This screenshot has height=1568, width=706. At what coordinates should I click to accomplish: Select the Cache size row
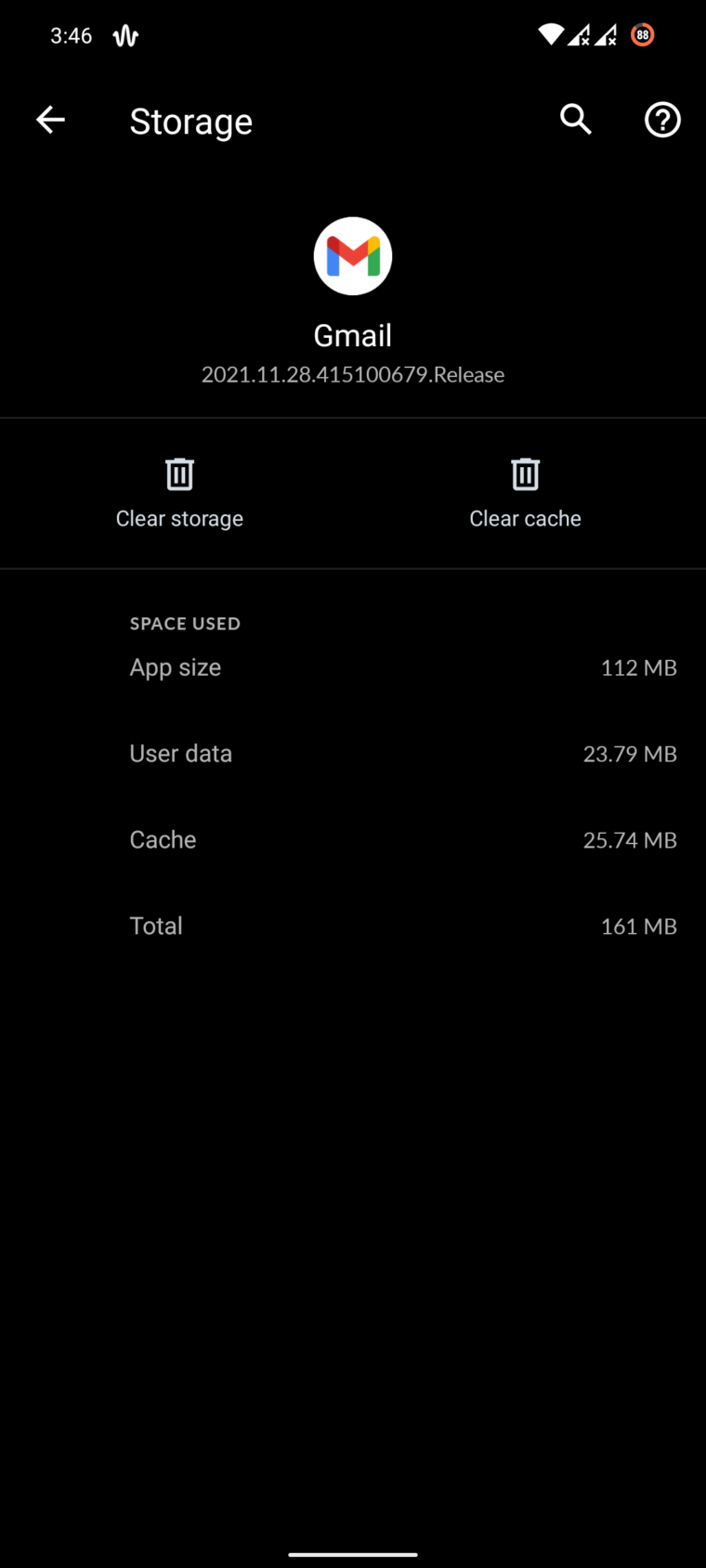tap(403, 840)
